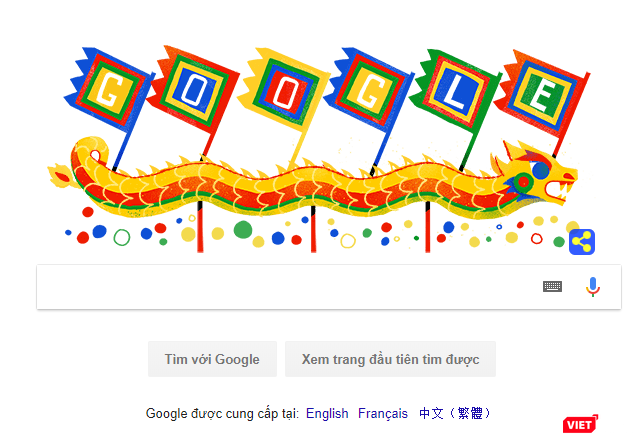The image size is (644, 444).
Task: Switch Google language to English
Action: pyautogui.click(x=327, y=413)
